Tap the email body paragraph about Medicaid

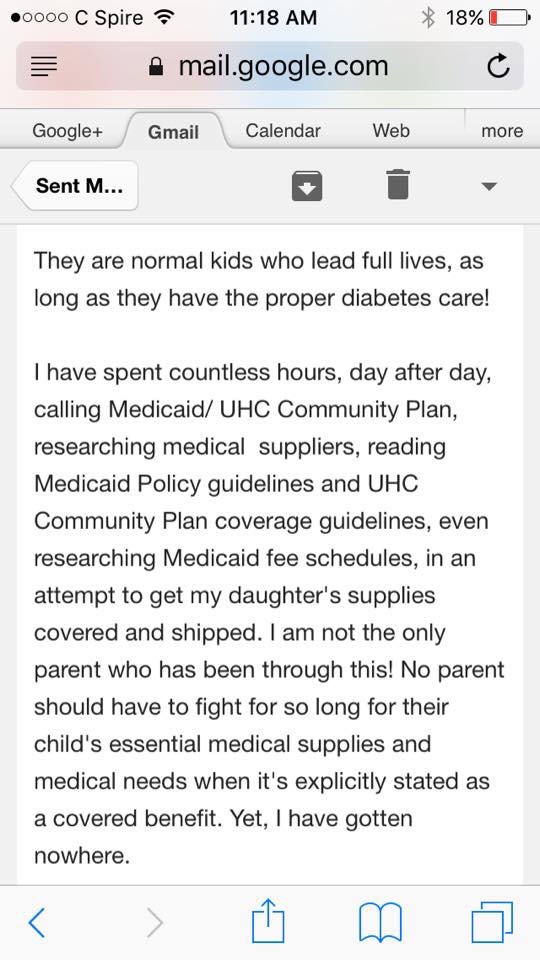pos(269,614)
